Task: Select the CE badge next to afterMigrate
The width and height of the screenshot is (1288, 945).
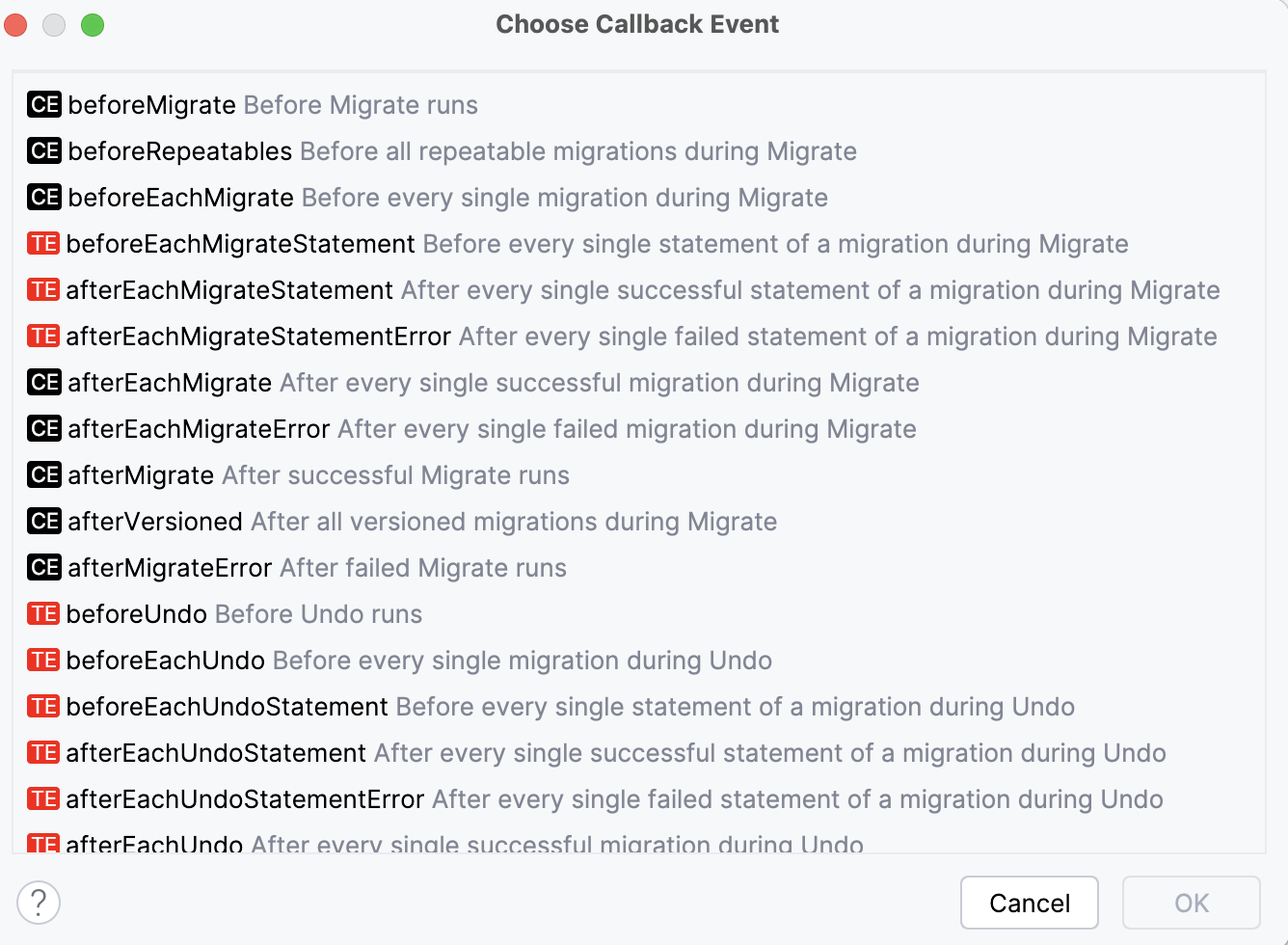Action: click(x=43, y=475)
